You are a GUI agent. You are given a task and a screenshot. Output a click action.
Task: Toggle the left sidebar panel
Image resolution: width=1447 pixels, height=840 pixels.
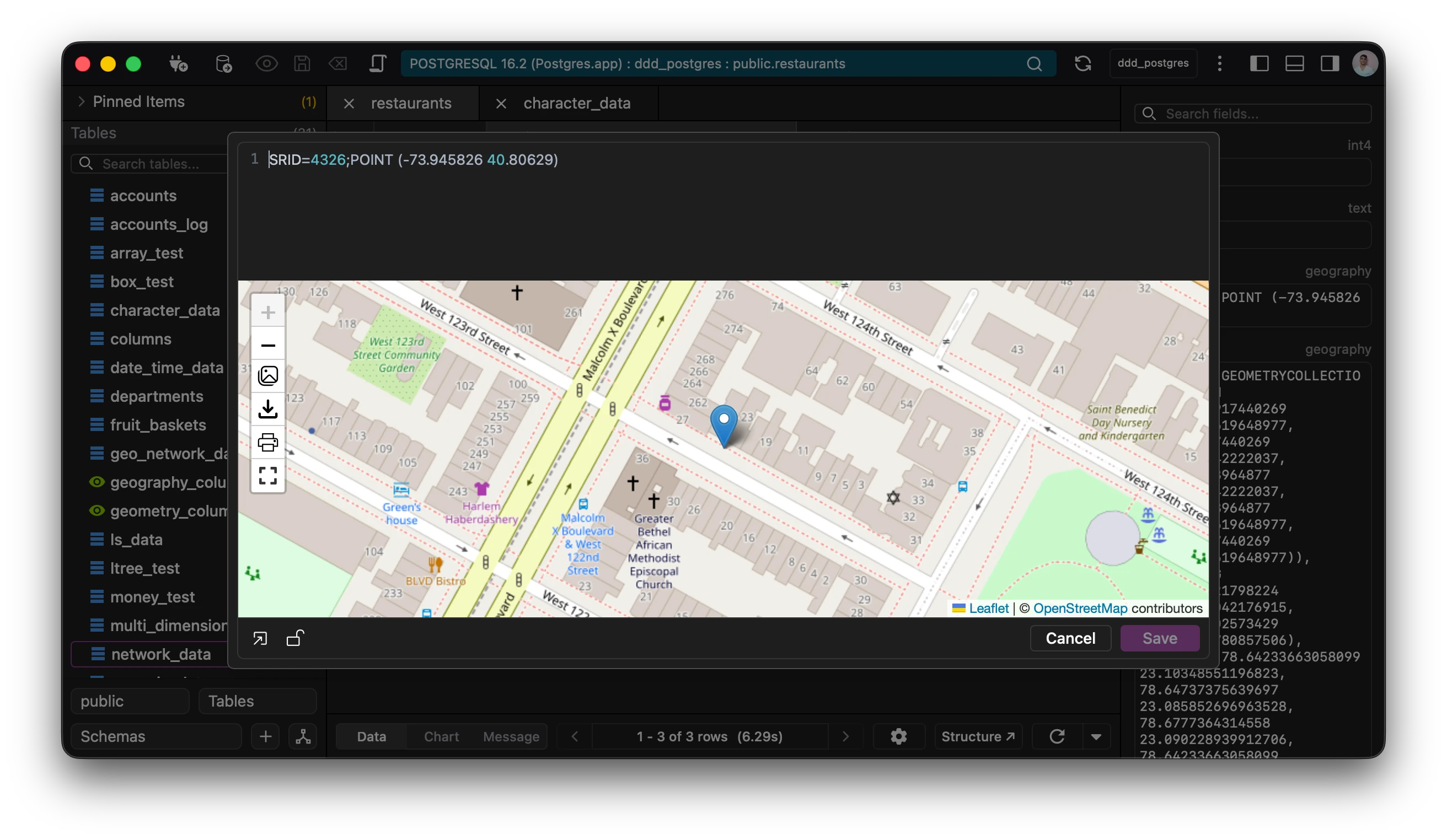click(x=1260, y=63)
